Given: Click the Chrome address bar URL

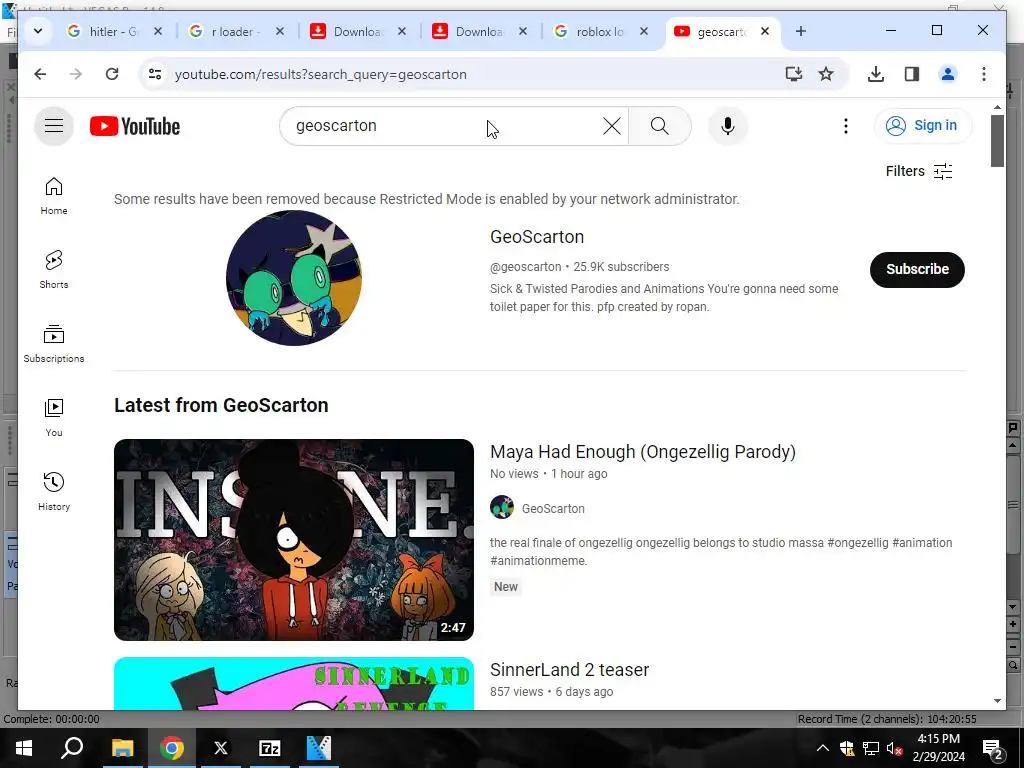Looking at the screenshot, I should (321, 74).
